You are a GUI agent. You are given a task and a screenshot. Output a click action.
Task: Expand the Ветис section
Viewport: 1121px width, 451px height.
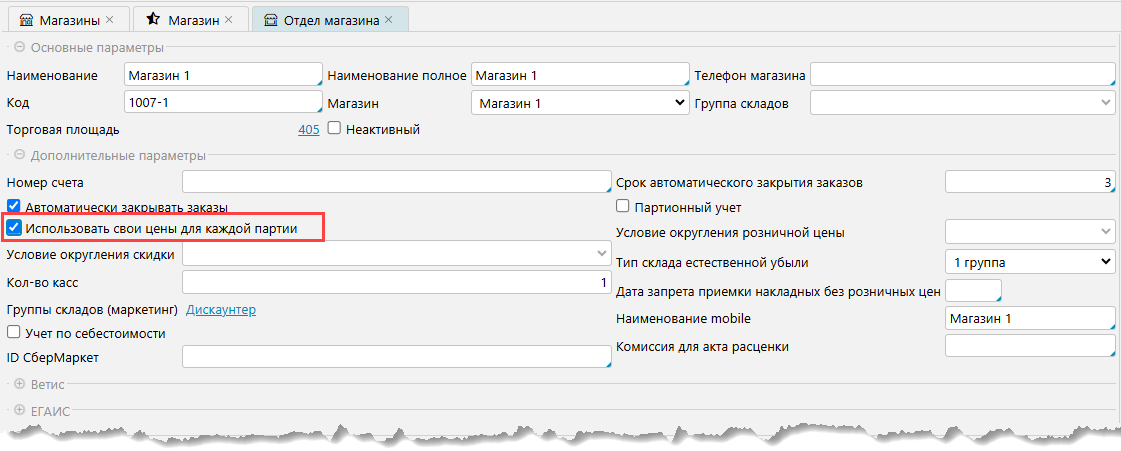19,383
